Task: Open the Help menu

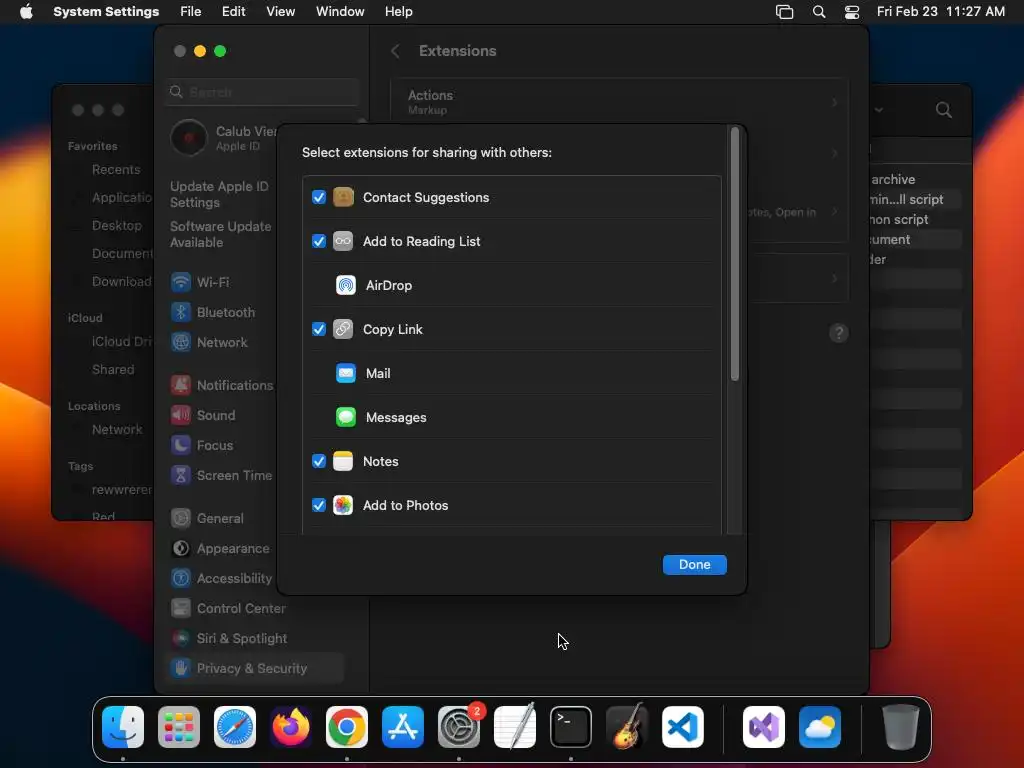Action: (x=398, y=12)
